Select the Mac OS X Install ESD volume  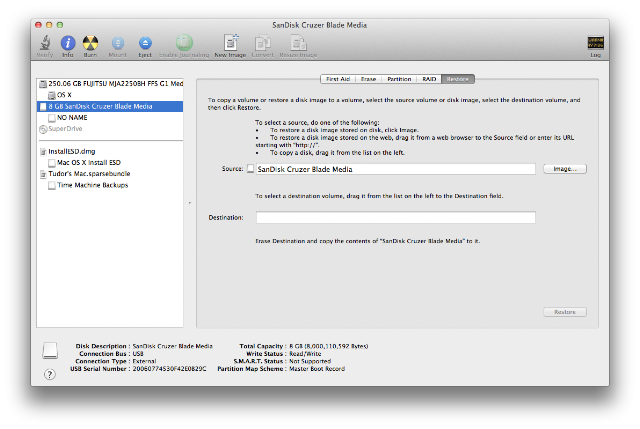[x=110, y=162]
